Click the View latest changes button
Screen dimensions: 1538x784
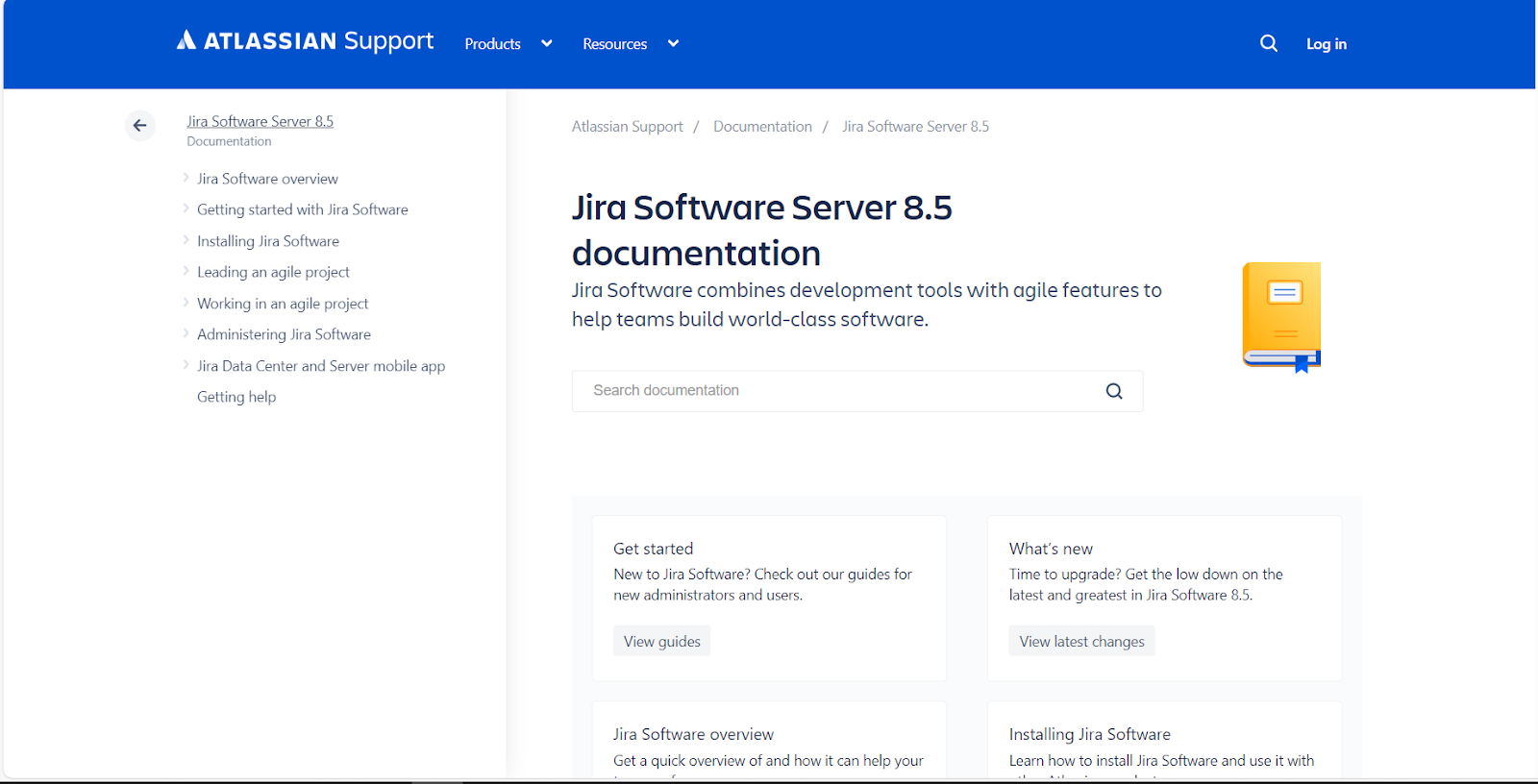[x=1082, y=641]
